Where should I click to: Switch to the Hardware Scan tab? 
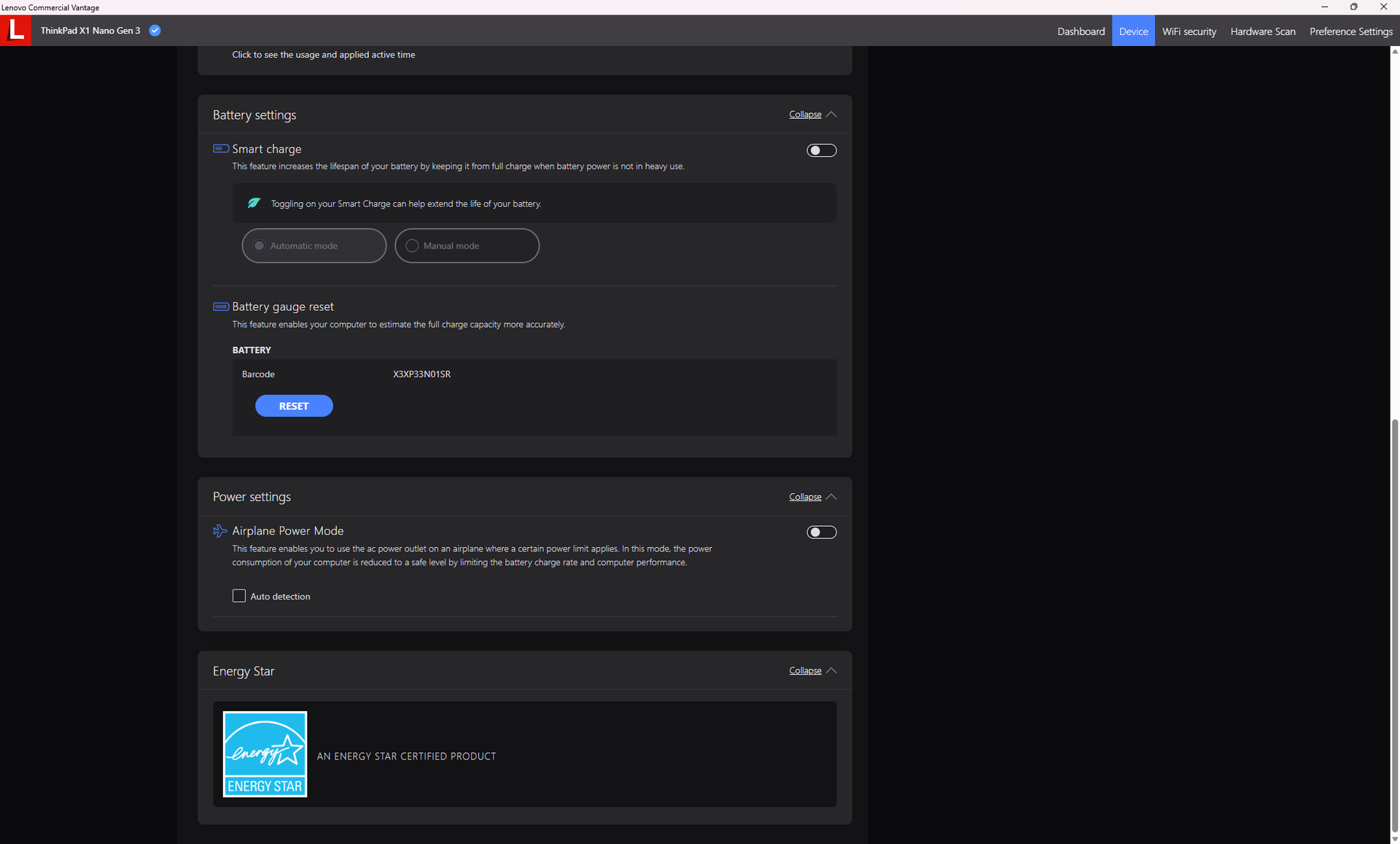click(1262, 31)
